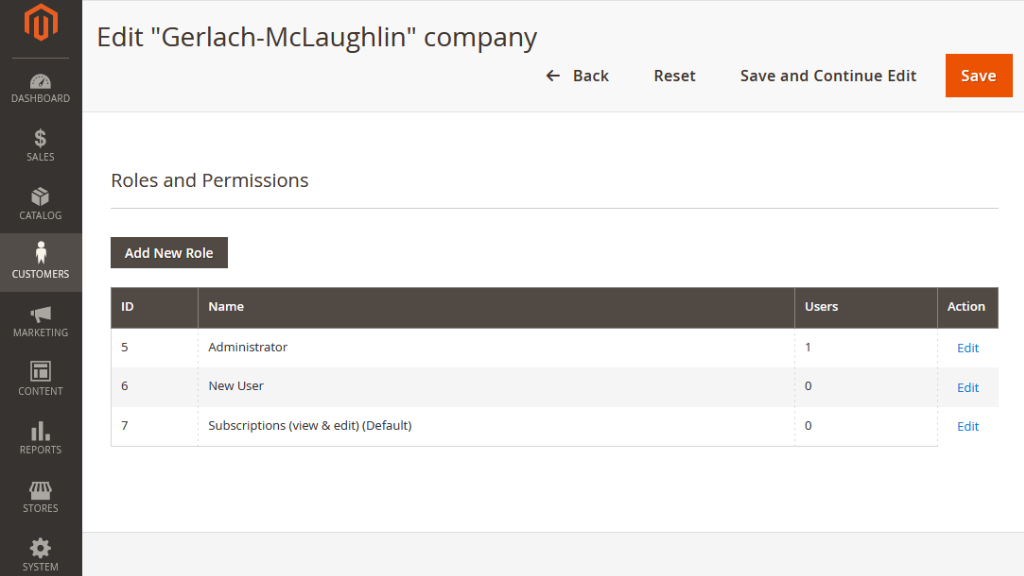Edit the New User role

(967, 387)
